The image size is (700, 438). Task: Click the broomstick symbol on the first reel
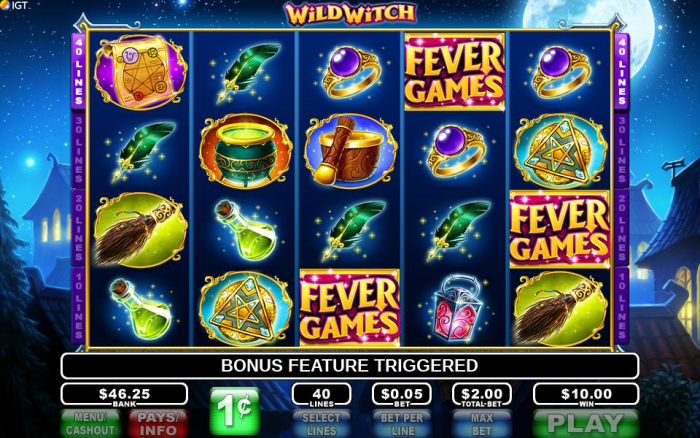pos(140,229)
